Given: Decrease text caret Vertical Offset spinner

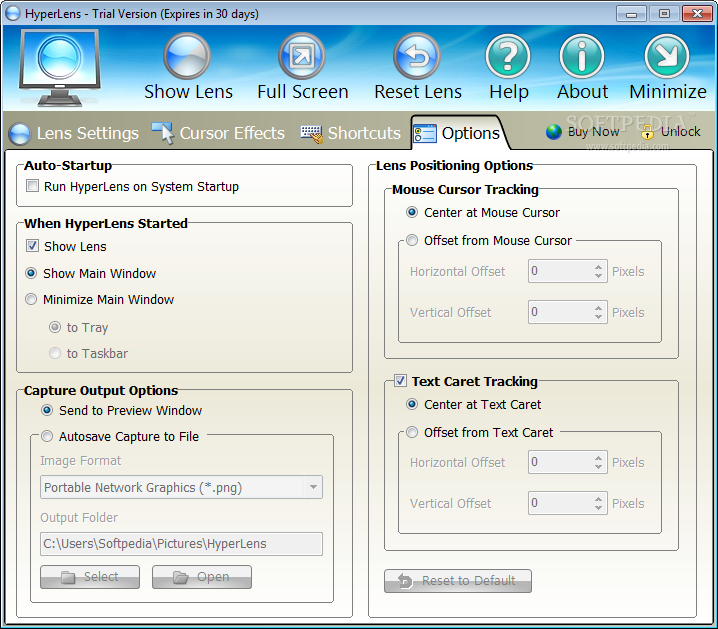Looking at the screenshot, I should (x=598, y=508).
